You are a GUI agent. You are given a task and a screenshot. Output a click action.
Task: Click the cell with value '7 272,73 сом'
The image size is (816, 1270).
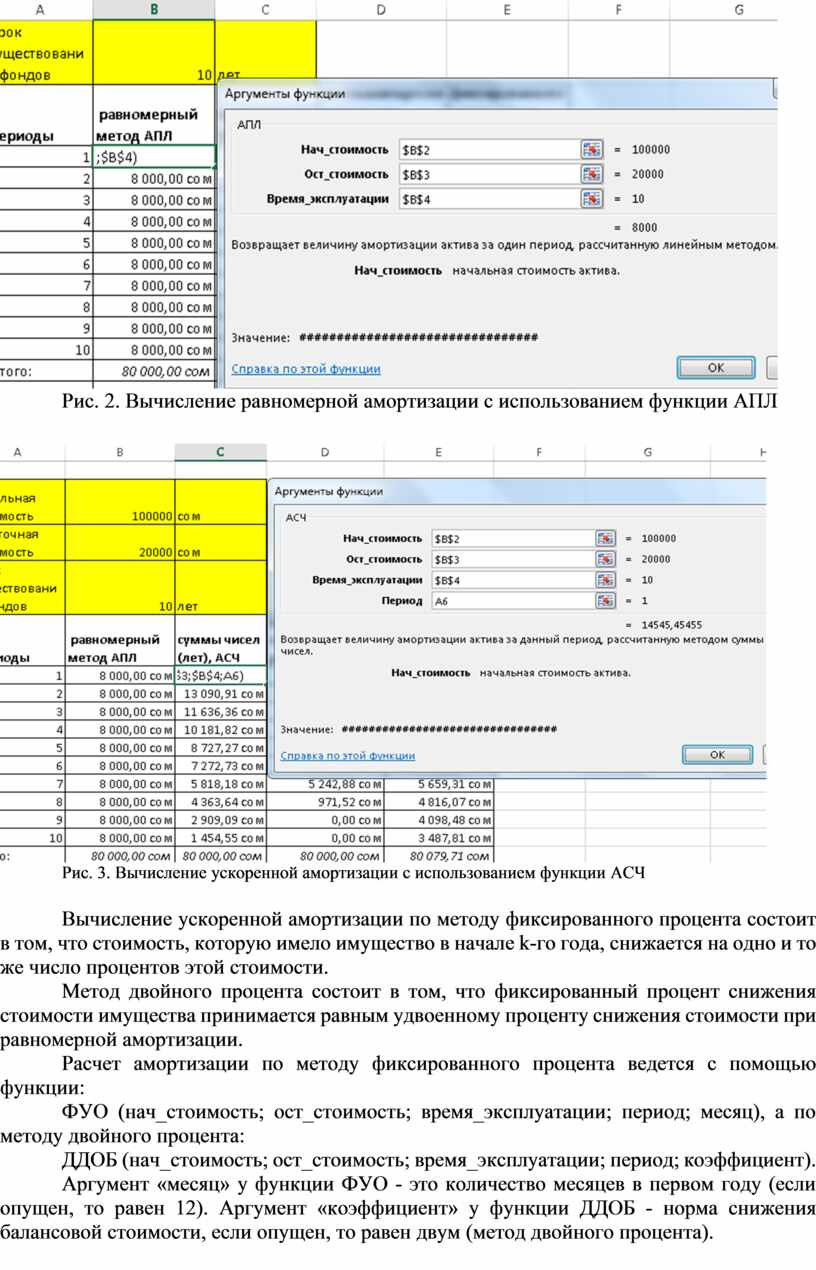220,765
